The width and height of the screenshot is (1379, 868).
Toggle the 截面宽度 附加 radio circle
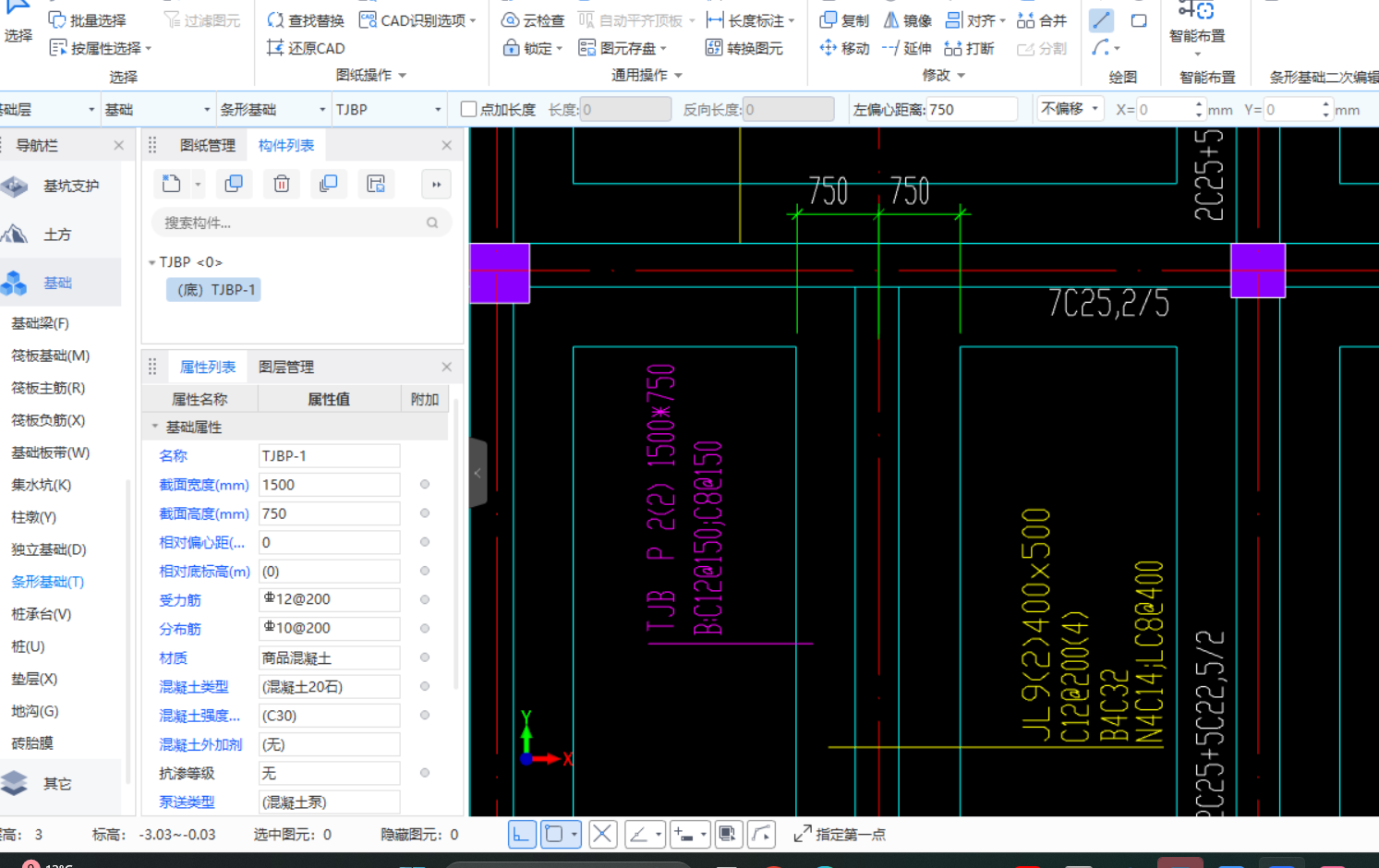[x=425, y=485]
